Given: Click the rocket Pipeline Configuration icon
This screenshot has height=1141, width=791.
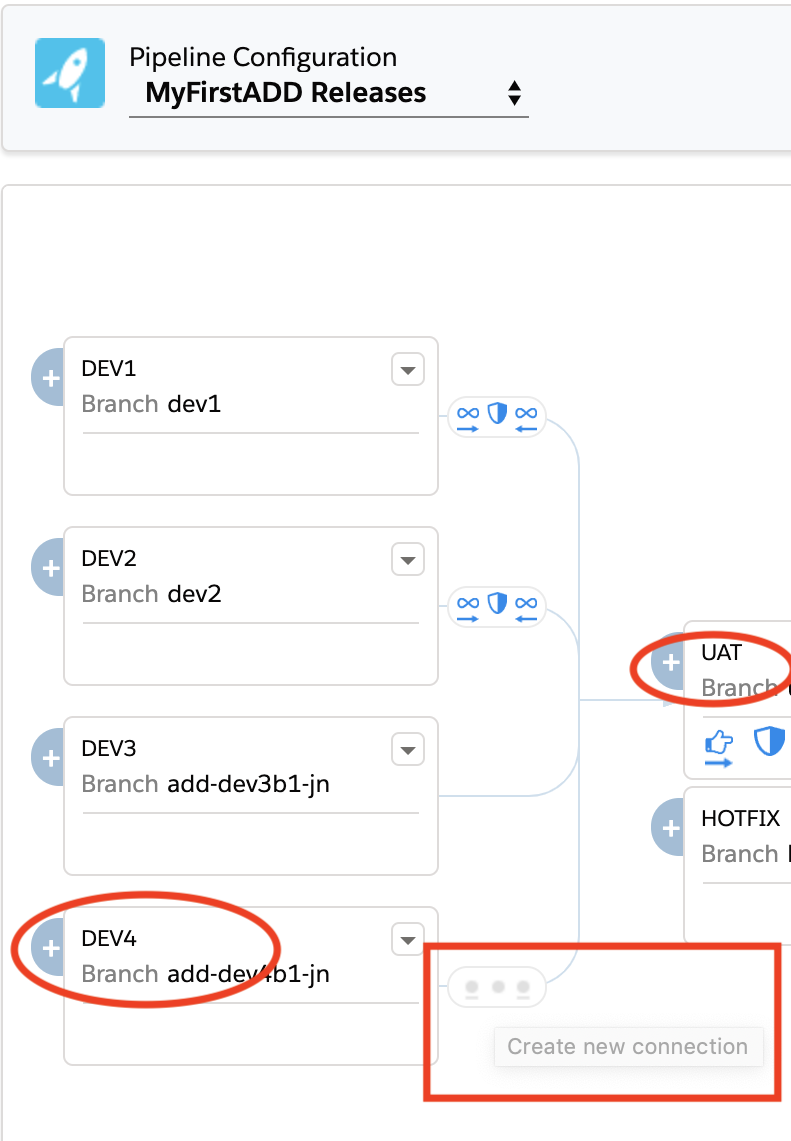Looking at the screenshot, I should click(x=70, y=72).
